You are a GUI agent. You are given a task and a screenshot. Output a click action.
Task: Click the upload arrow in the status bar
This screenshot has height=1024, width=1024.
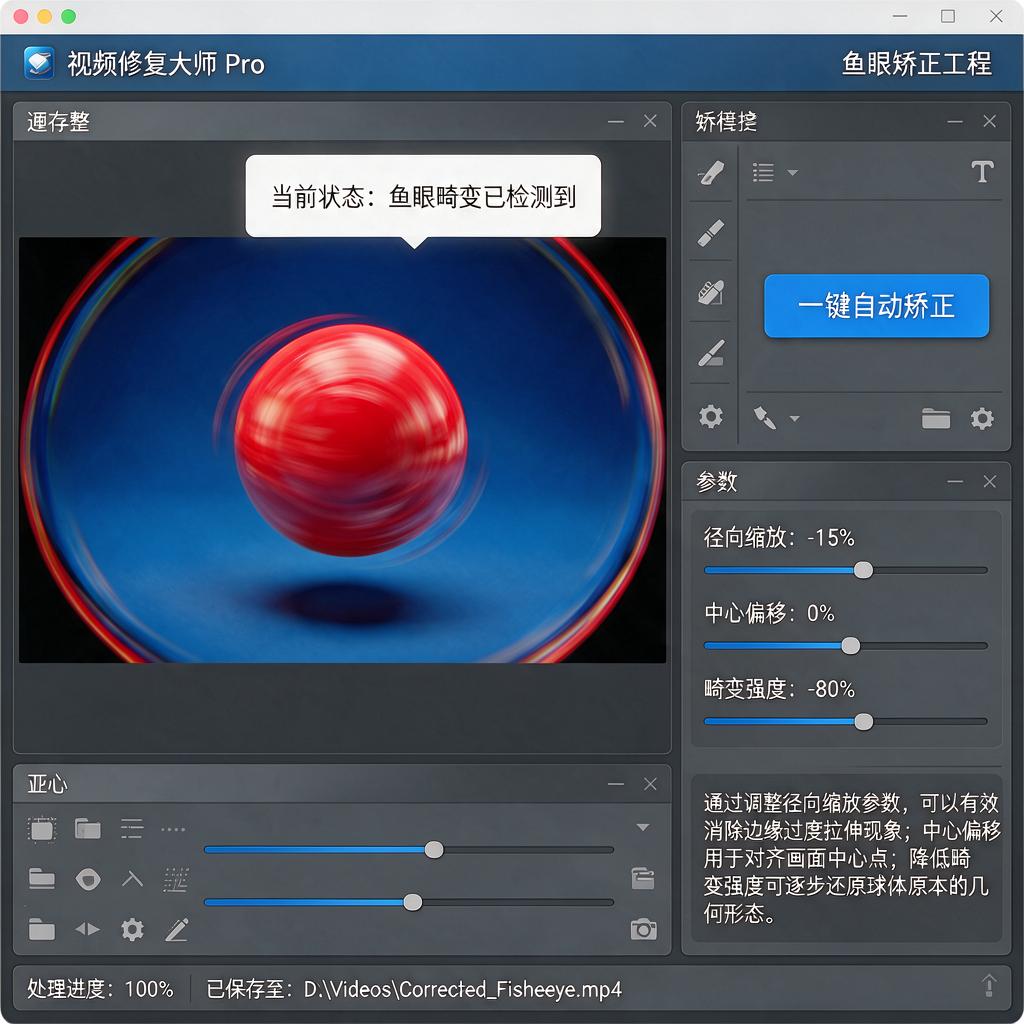tap(989, 986)
